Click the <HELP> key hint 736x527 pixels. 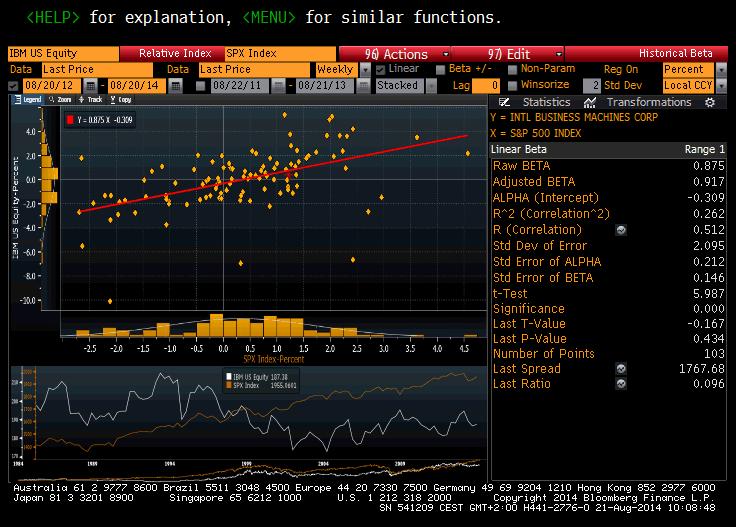point(53,18)
